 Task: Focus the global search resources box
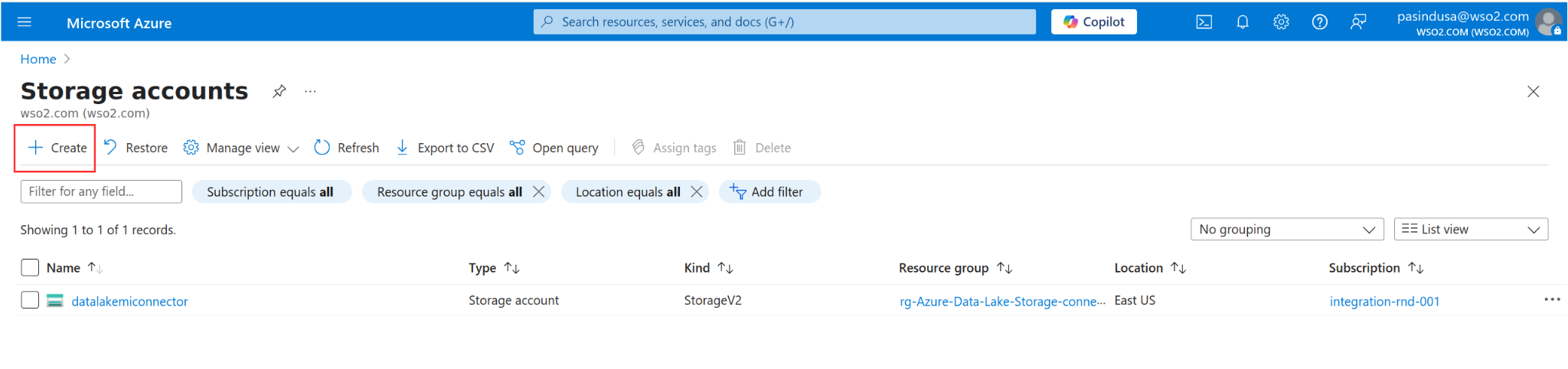point(785,22)
